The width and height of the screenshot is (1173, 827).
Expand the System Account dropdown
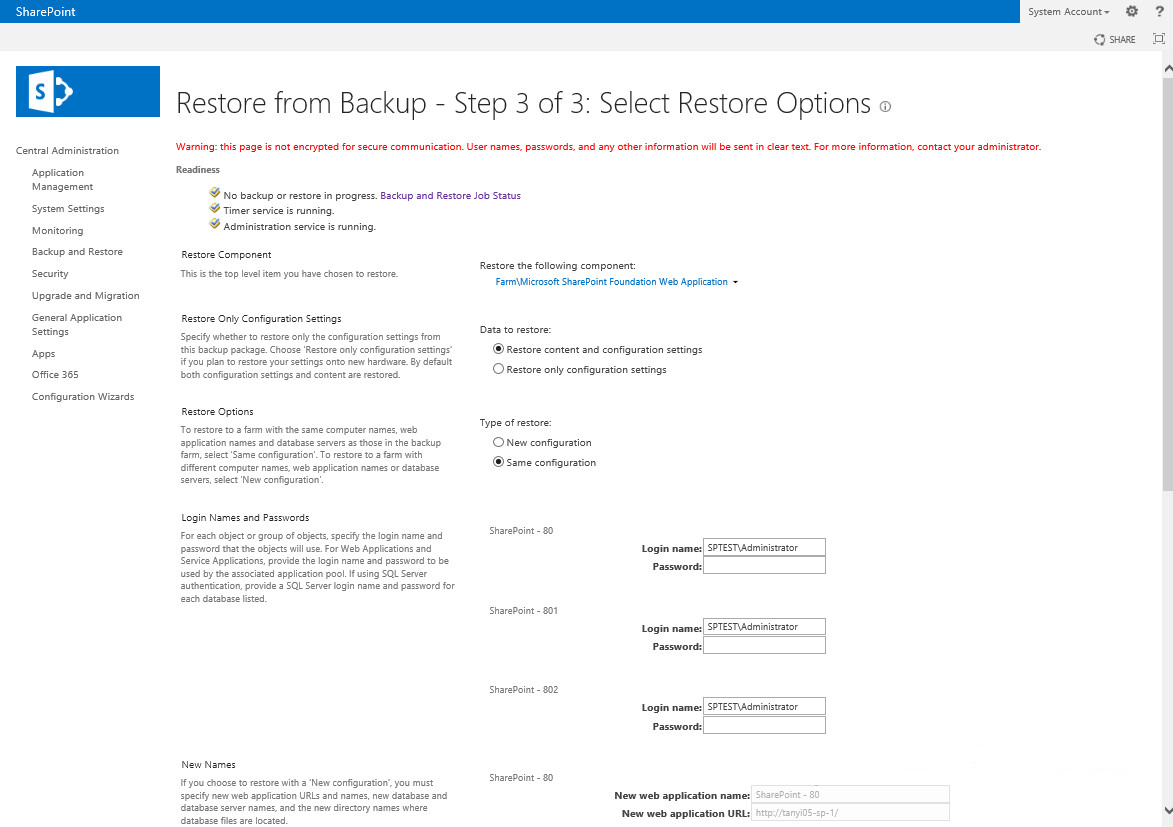click(1068, 12)
